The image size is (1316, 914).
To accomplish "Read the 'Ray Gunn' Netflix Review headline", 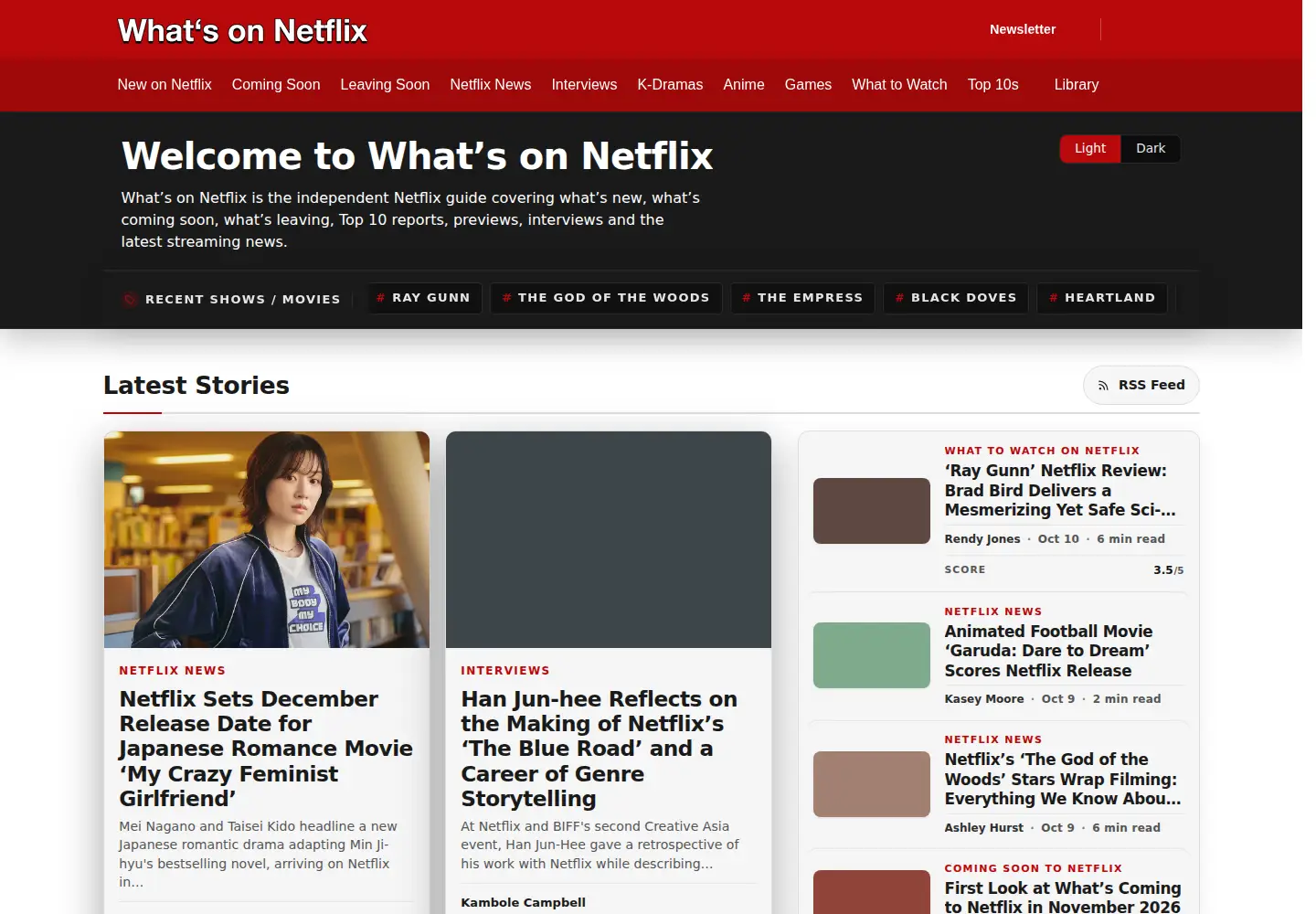I will [x=1060, y=490].
